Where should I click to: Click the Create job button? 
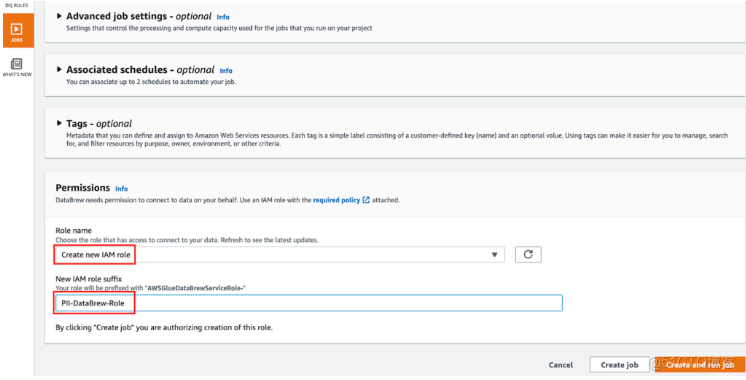click(x=619, y=365)
